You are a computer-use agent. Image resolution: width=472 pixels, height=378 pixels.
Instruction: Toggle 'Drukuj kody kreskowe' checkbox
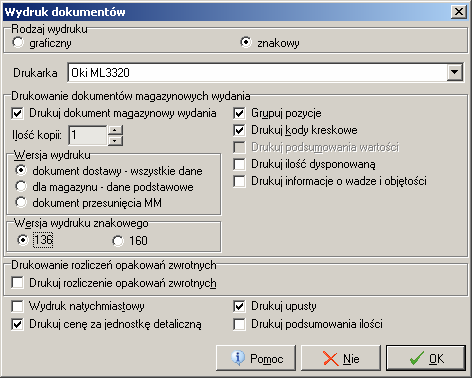(x=239, y=130)
